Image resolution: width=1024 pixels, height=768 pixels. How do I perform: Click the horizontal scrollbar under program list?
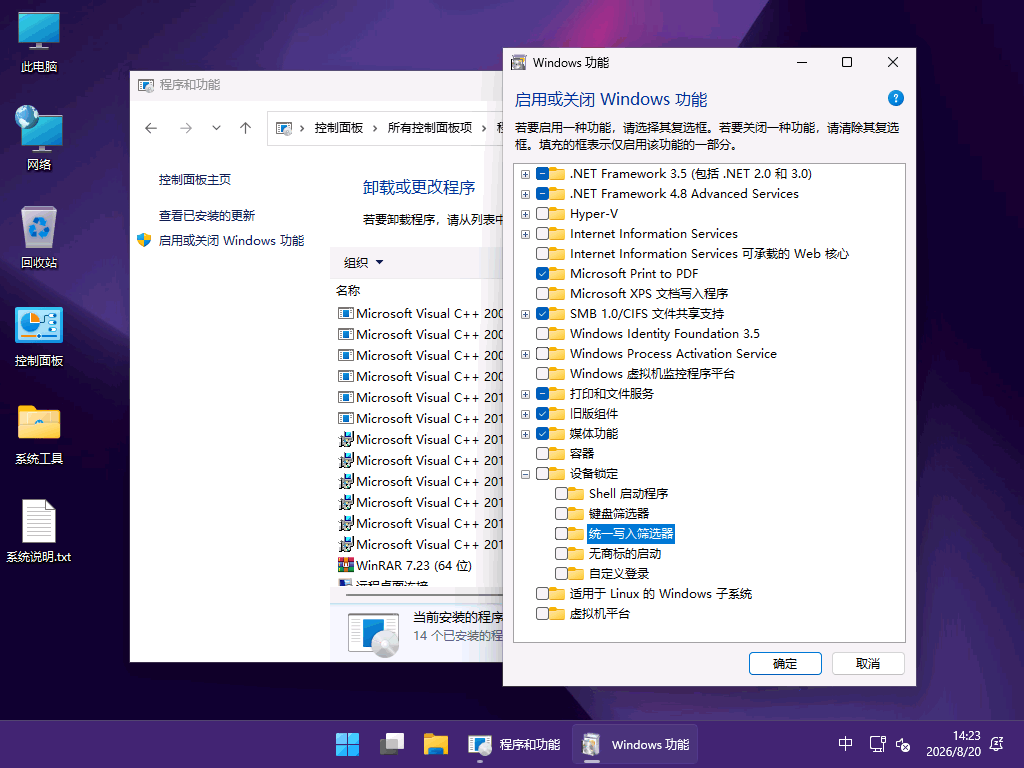click(x=424, y=595)
